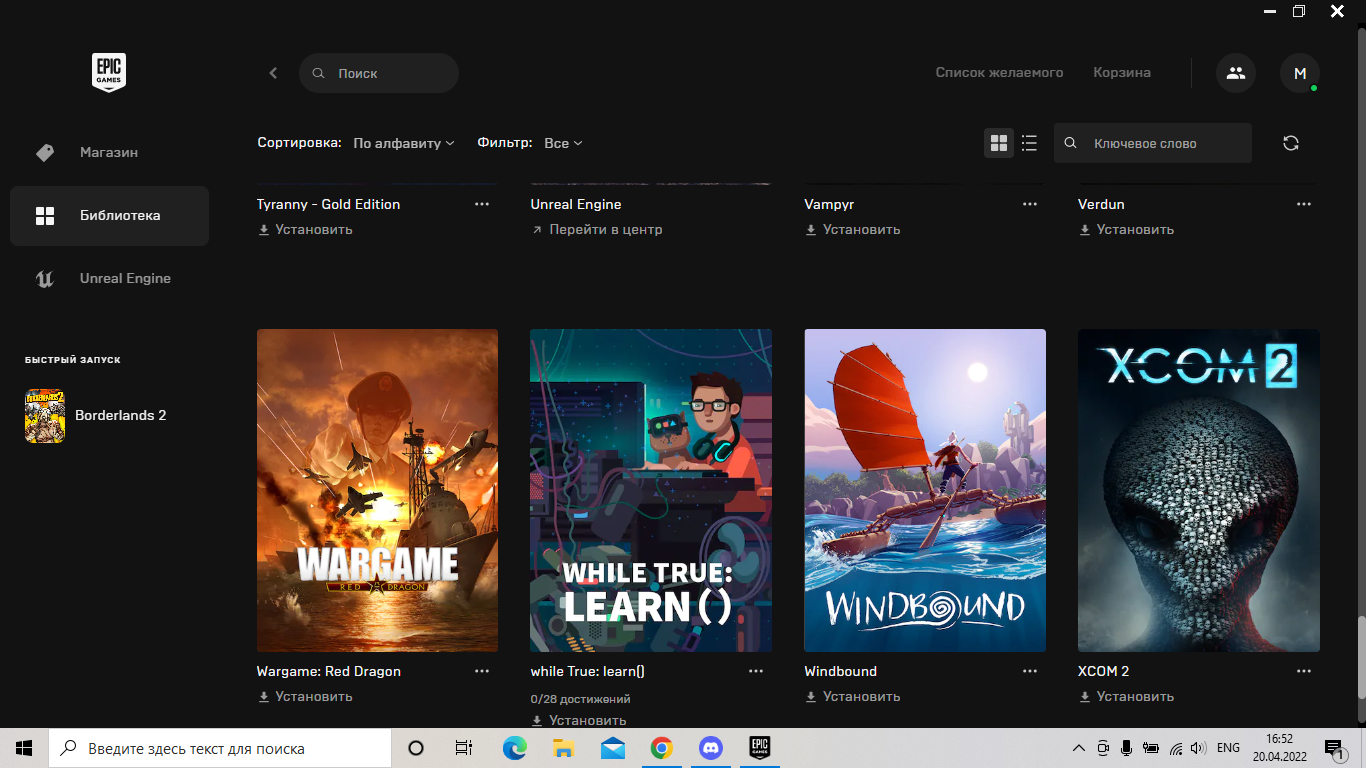1366x768 pixels.
Task: Switch to list view
Action: [1029, 143]
